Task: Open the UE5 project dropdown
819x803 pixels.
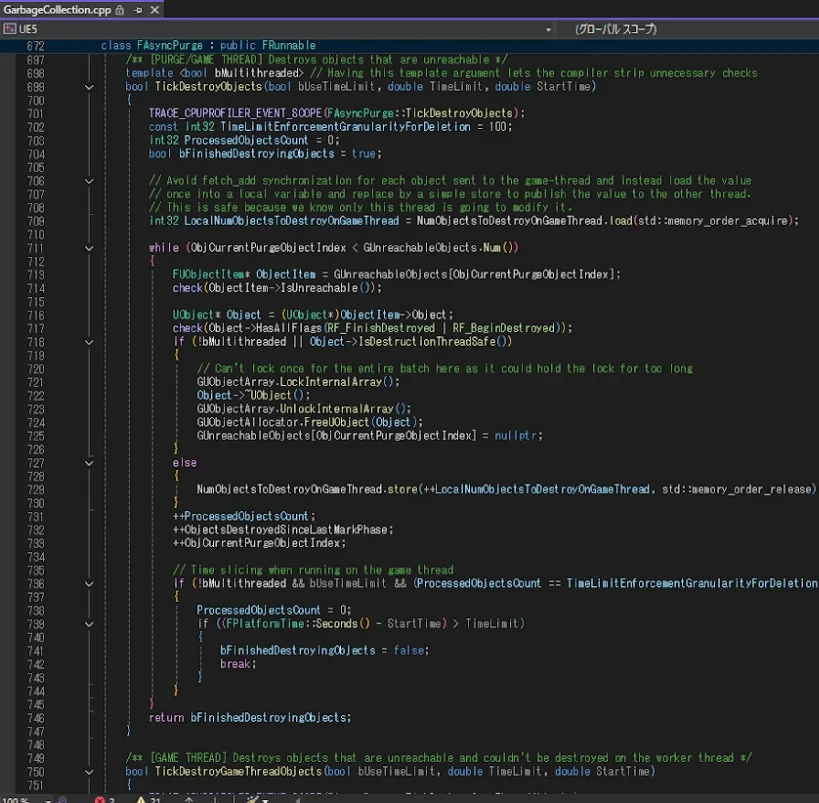Action: [x=547, y=30]
